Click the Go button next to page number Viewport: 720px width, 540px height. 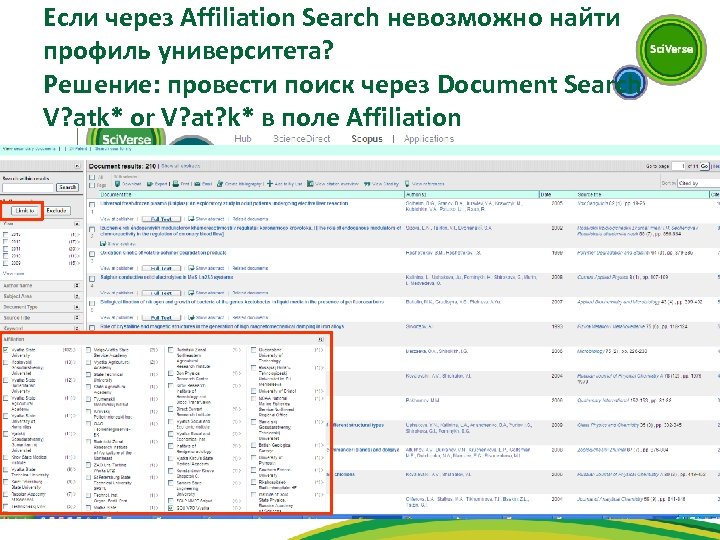click(x=704, y=166)
